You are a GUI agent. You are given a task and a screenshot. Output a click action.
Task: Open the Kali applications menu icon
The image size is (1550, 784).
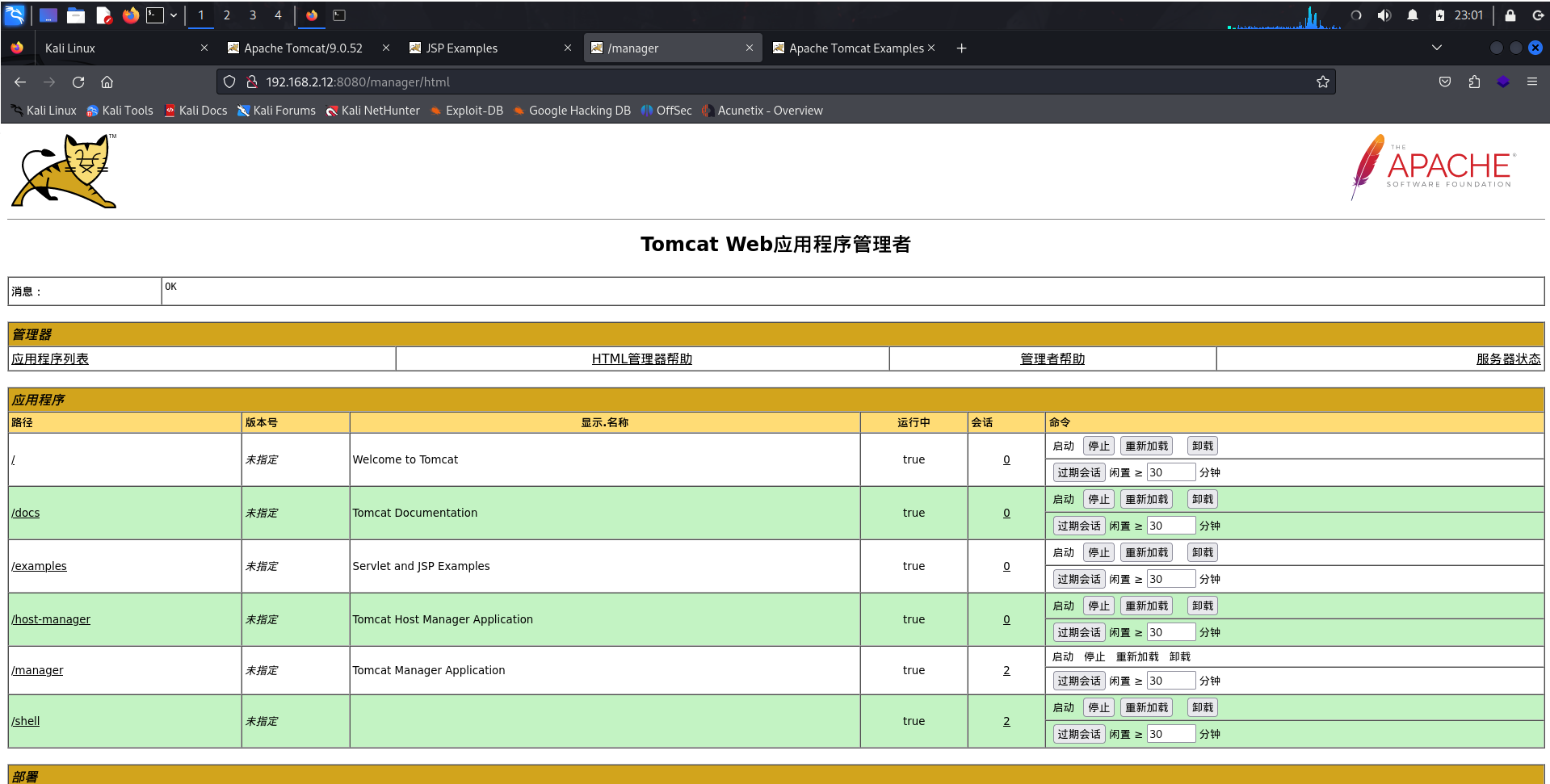[x=15, y=15]
